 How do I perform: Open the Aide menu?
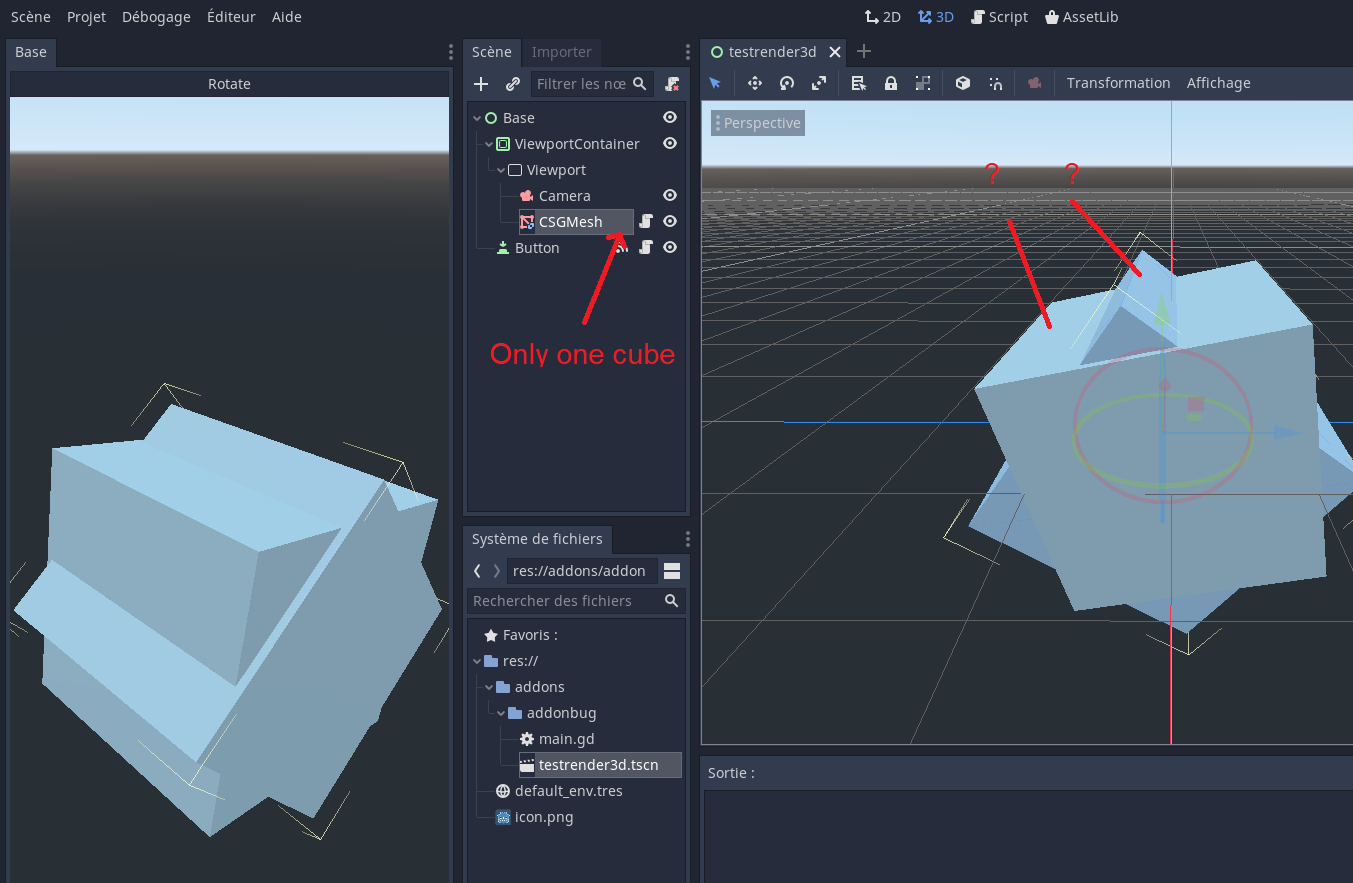287,17
